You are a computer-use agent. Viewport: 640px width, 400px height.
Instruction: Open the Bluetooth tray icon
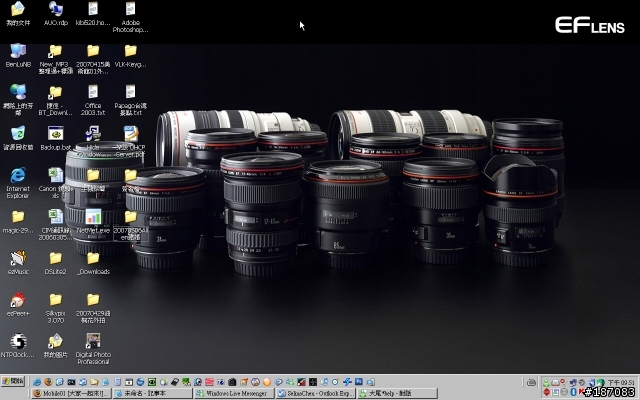click(x=573, y=392)
